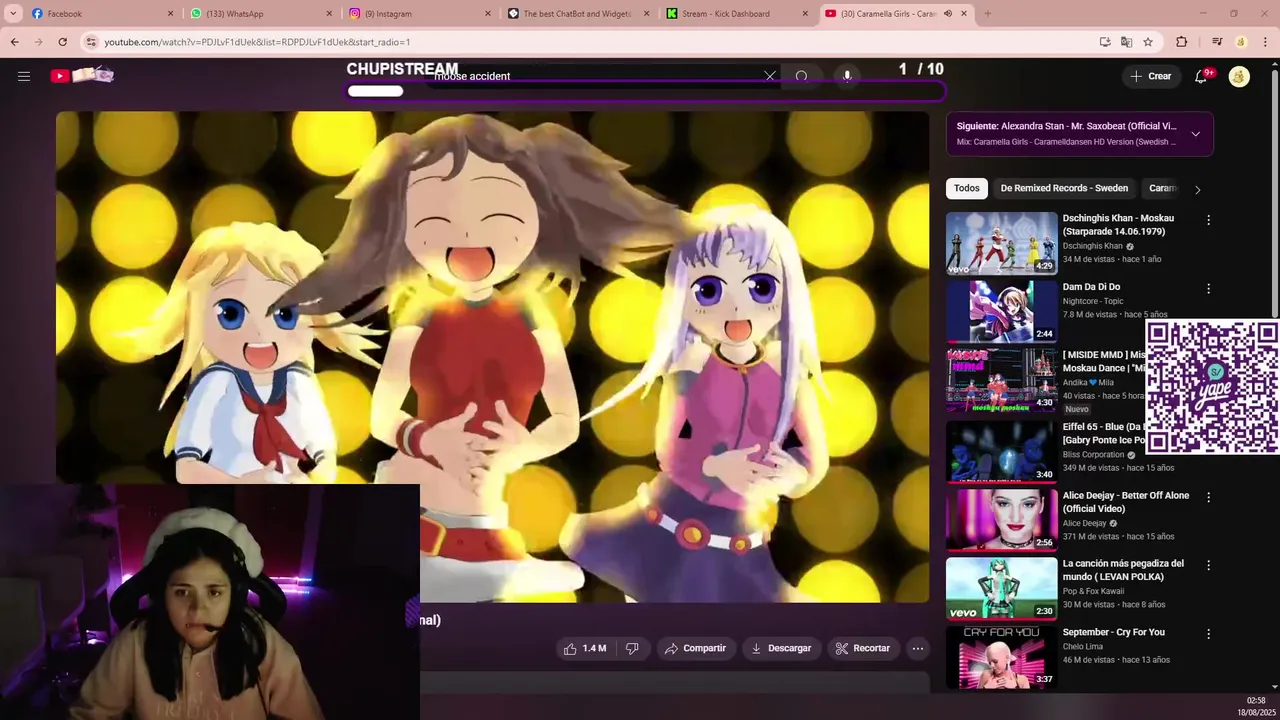Screen dimensions: 1280x720
Task: Click the Recortar clip button
Action: pyautogui.click(x=863, y=648)
